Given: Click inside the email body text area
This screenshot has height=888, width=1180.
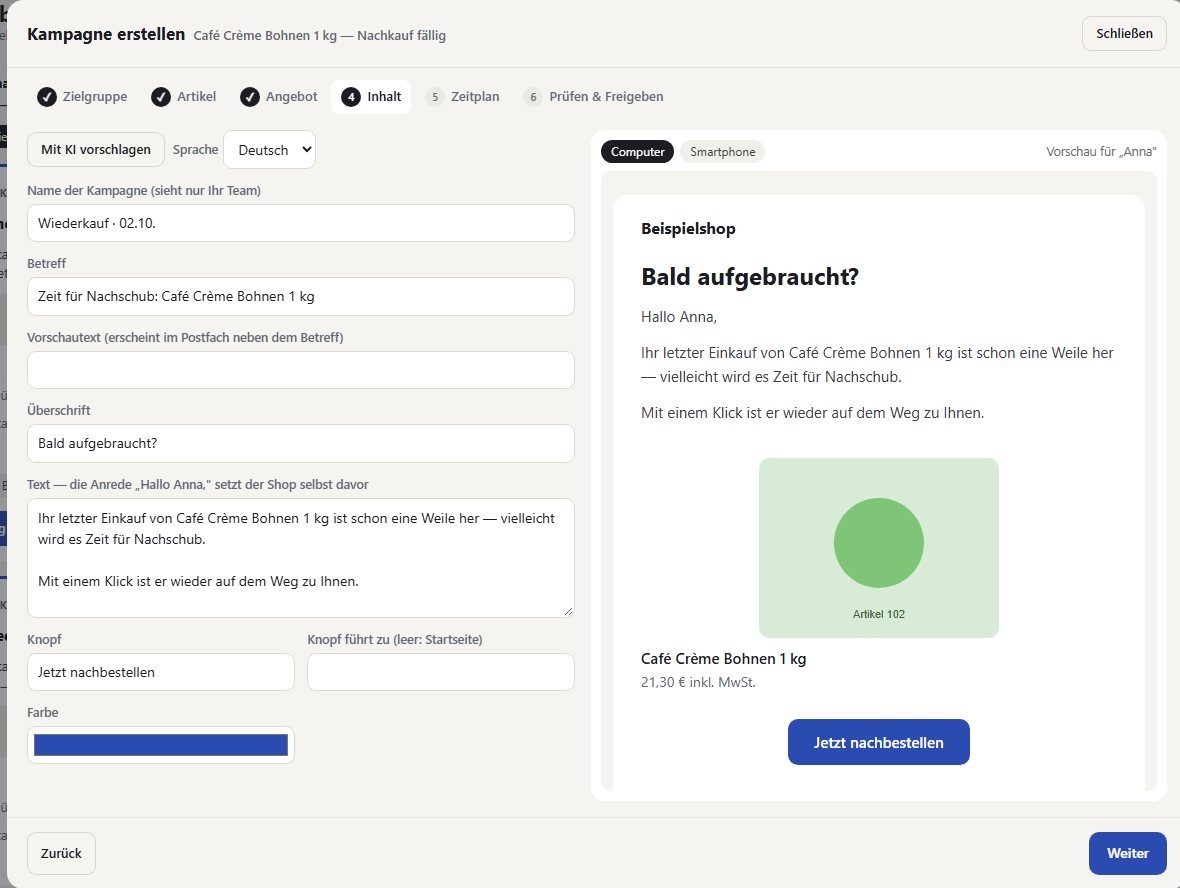Looking at the screenshot, I should pyautogui.click(x=301, y=558).
